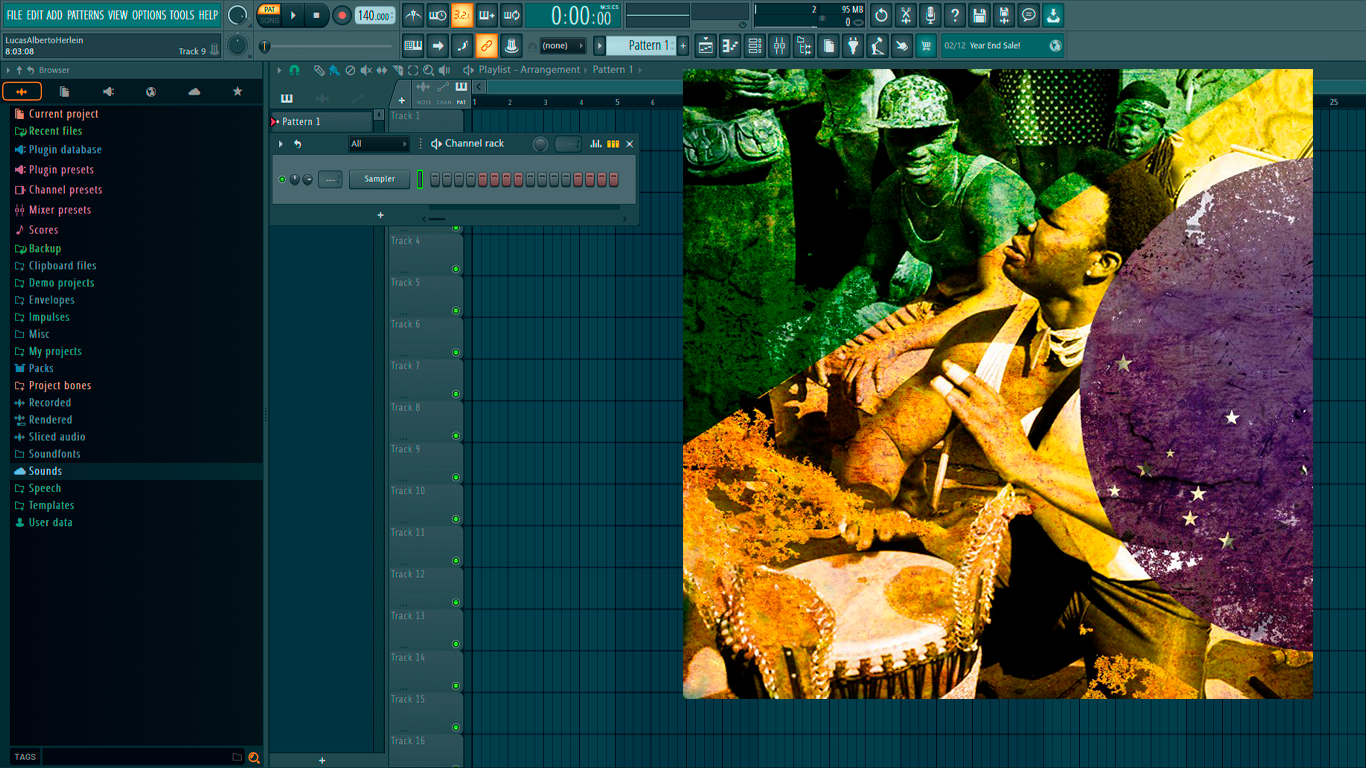Expand the Current project folder
The height and width of the screenshot is (768, 1366).
click(x=63, y=114)
